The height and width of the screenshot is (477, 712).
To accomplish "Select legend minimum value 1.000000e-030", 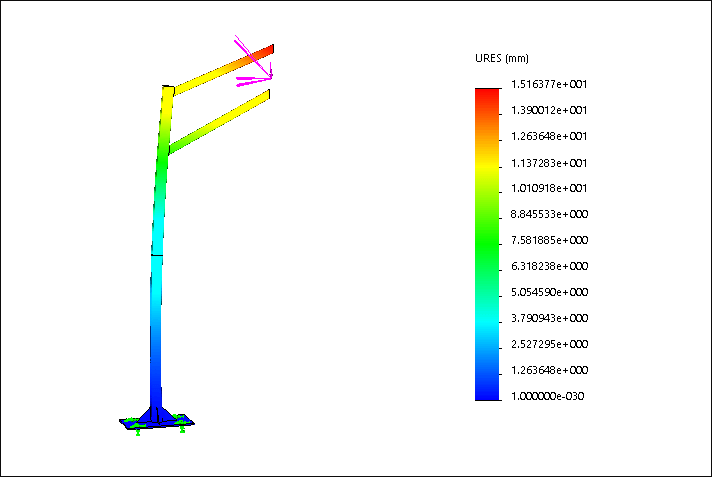I will pyautogui.click(x=548, y=396).
